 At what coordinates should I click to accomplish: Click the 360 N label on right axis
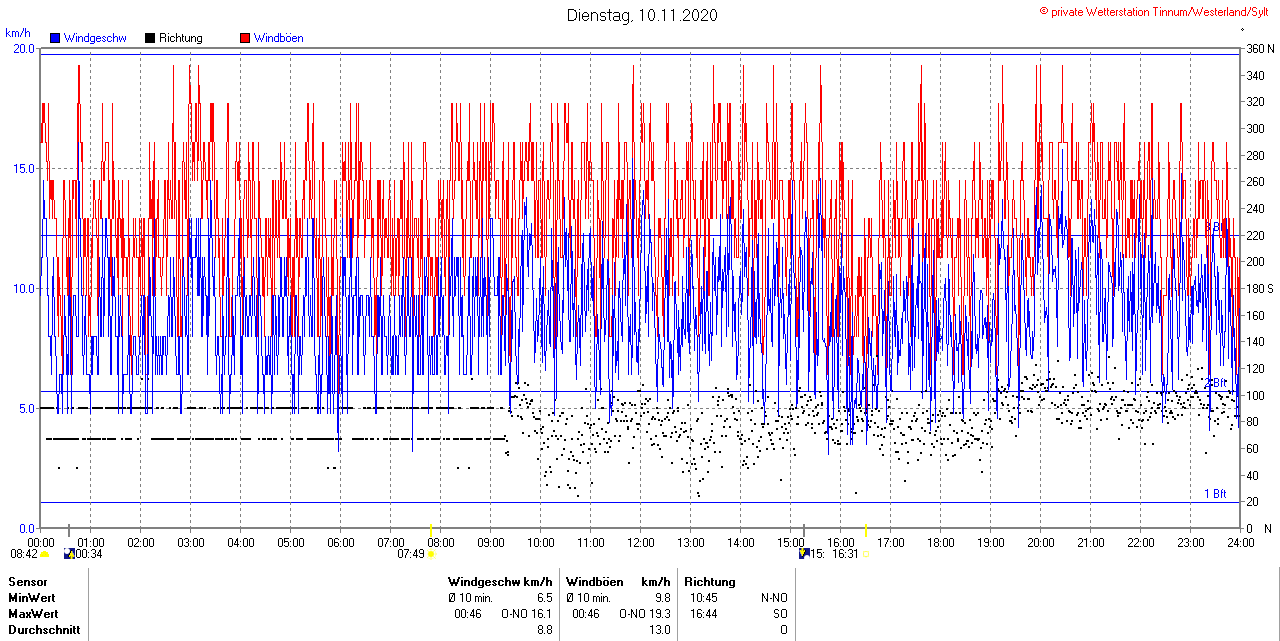click(x=1260, y=48)
